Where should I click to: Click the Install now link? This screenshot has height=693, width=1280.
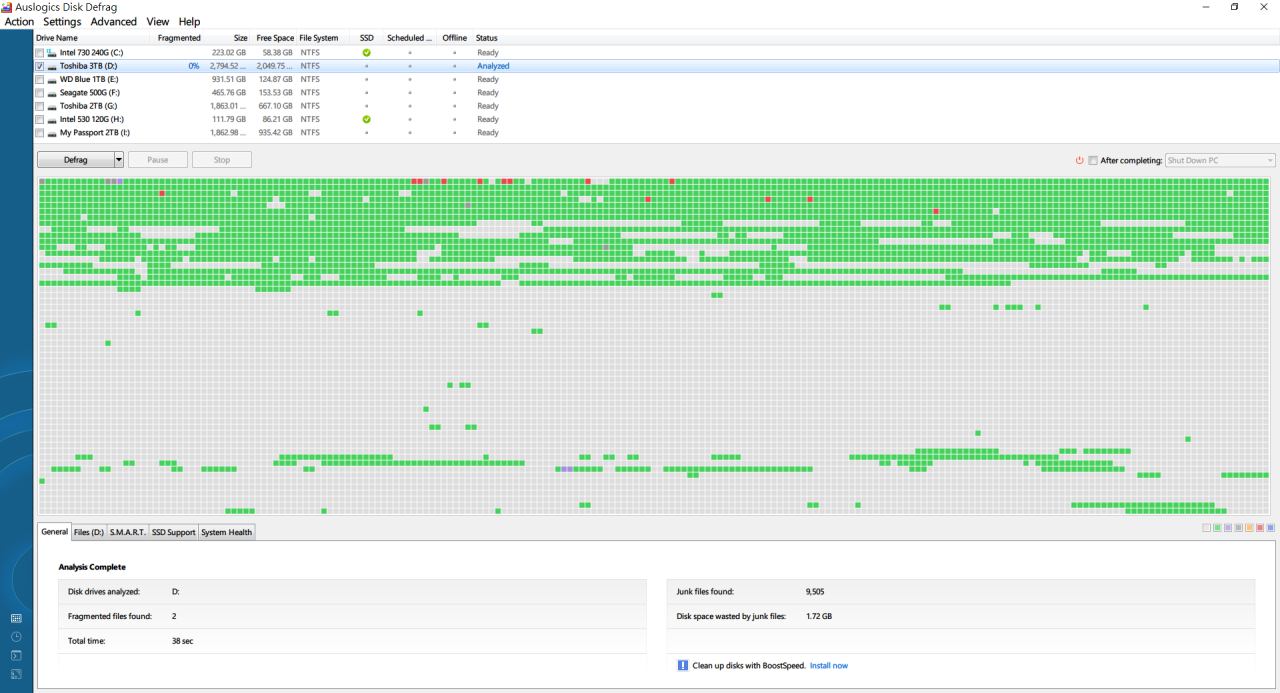click(x=828, y=665)
